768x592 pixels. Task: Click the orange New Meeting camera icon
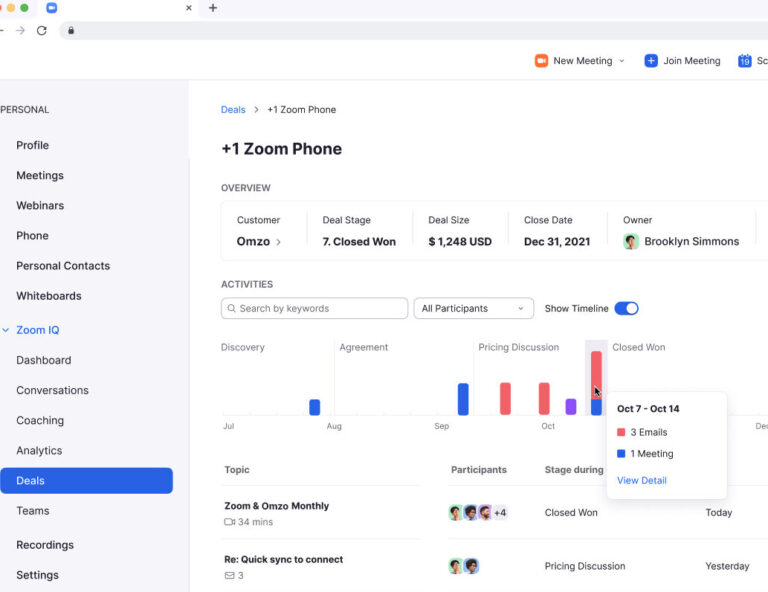pyautogui.click(x=541, y=61)
